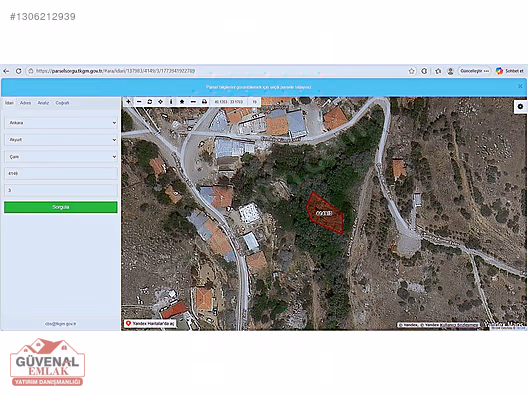The height and width of the screenshot is (396, 528).
Task: Open the Çam neighborhood dropdown
Action: [x=61, y=157]
